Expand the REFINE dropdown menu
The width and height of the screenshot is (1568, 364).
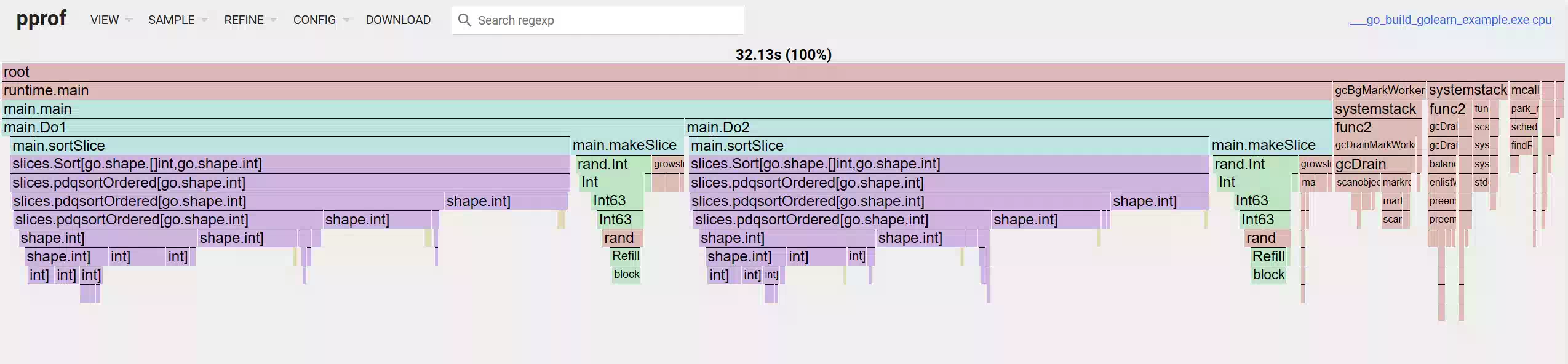[250, 20]
